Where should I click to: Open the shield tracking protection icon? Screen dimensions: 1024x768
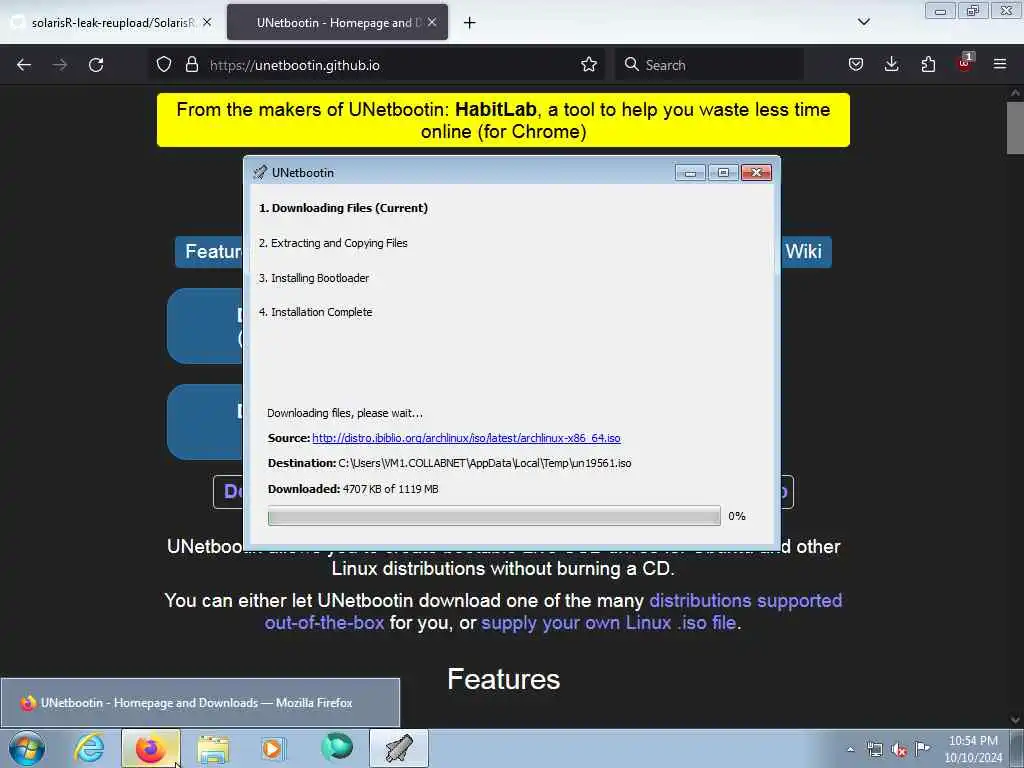point(164,65)
